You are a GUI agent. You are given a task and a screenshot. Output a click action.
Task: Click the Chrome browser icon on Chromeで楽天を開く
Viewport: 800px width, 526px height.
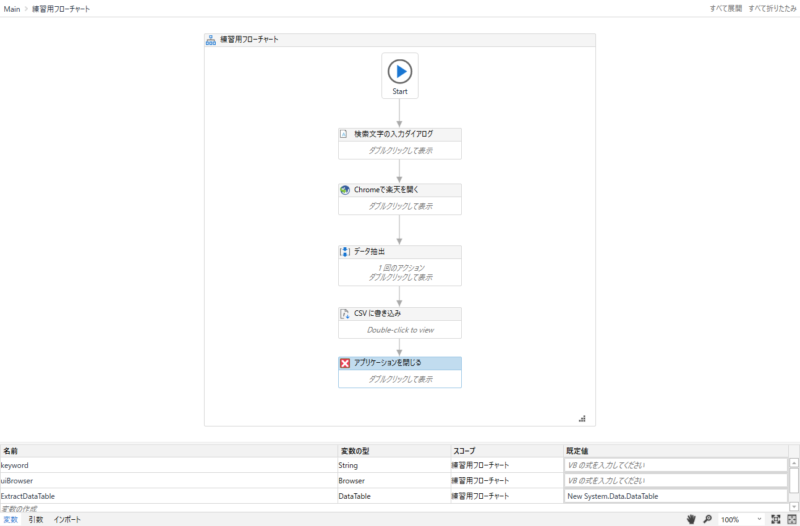(x=345, y=190)
